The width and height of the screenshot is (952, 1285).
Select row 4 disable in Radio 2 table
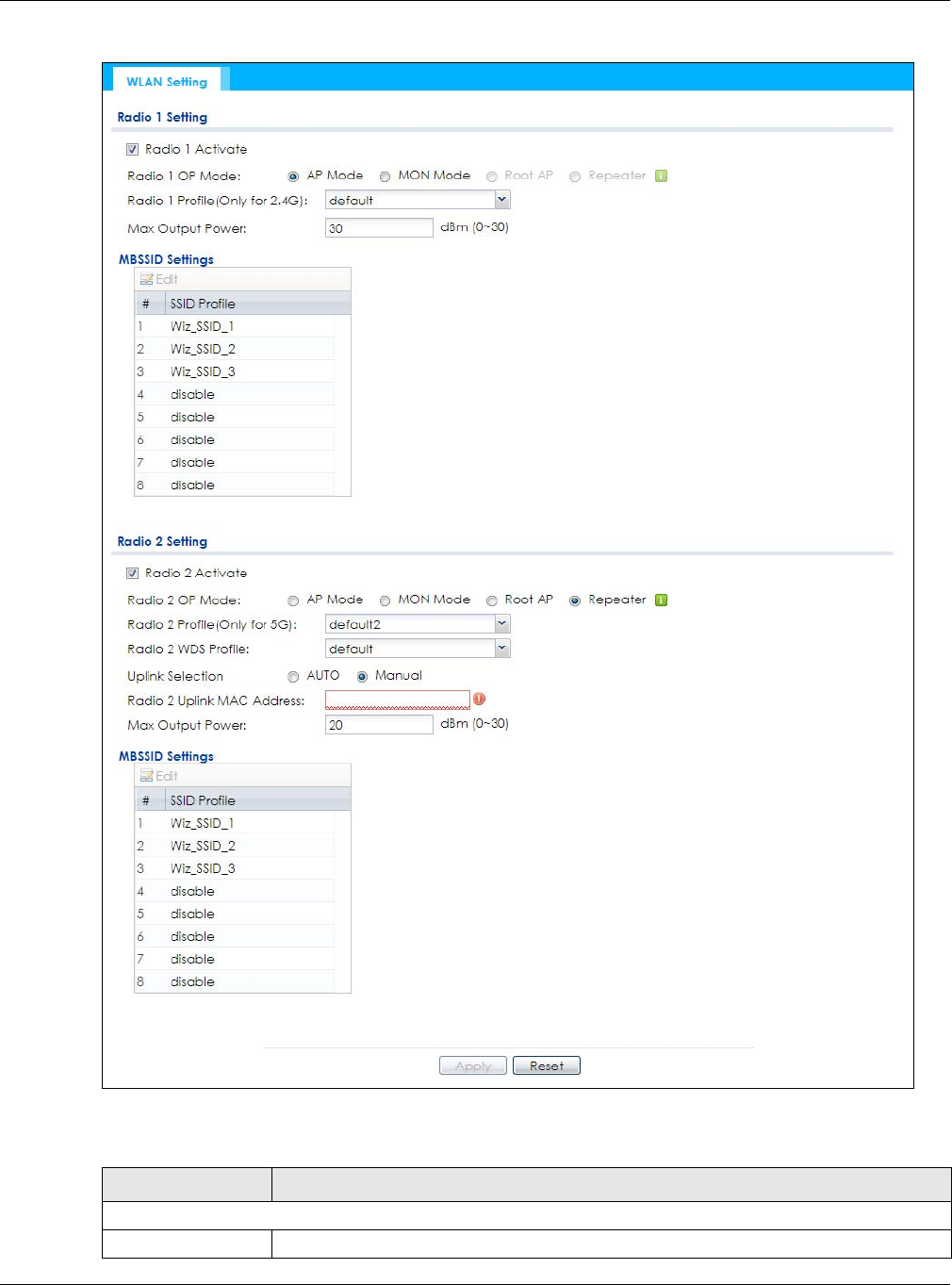click(235, 891)
